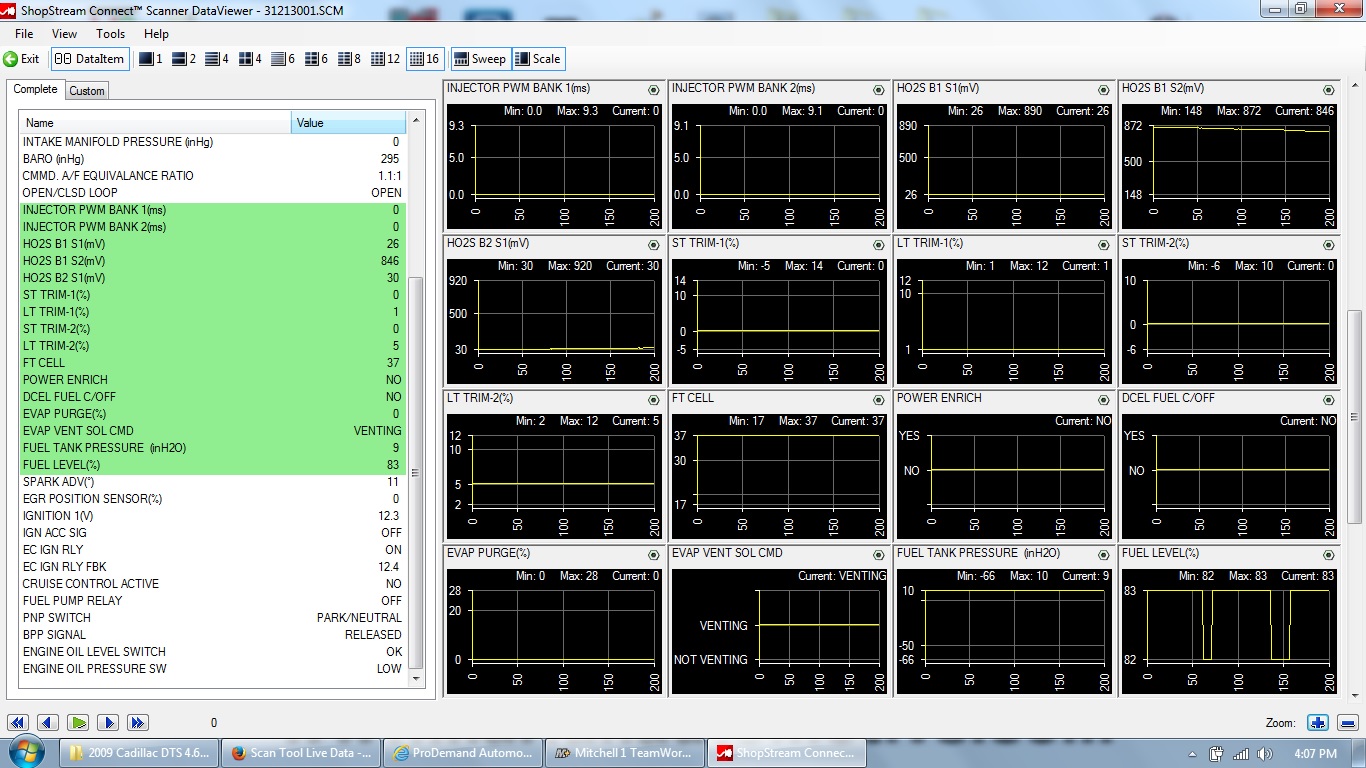Screen dimensions: 1366x768
Task: Zoom in with the plus button
Action: [1318, 722]
